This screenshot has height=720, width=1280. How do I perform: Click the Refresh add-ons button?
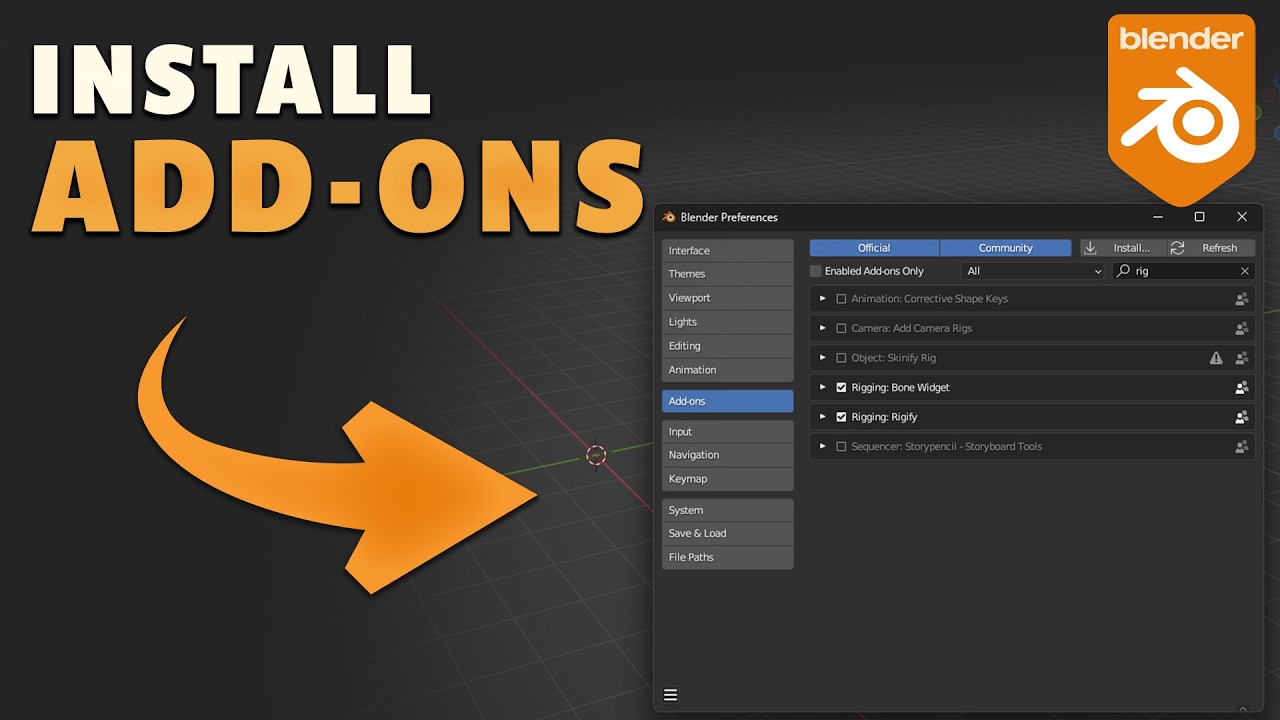[x=1211, y=248]
